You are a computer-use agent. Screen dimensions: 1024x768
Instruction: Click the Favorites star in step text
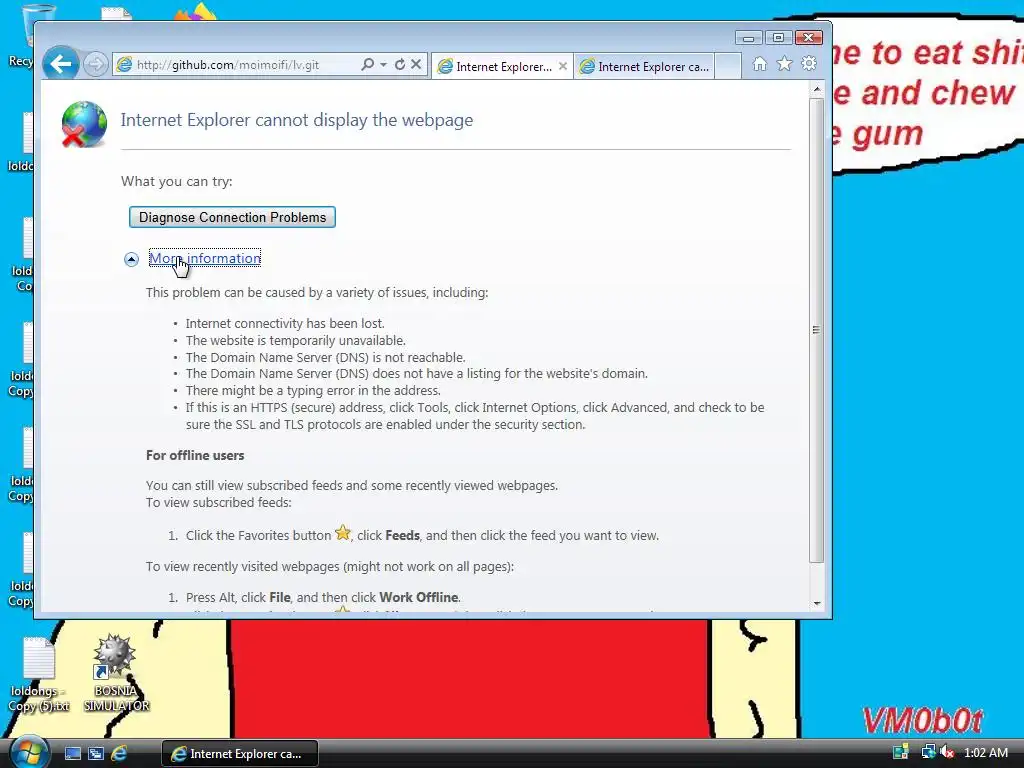pyautogui.click(x=343, y=533)
